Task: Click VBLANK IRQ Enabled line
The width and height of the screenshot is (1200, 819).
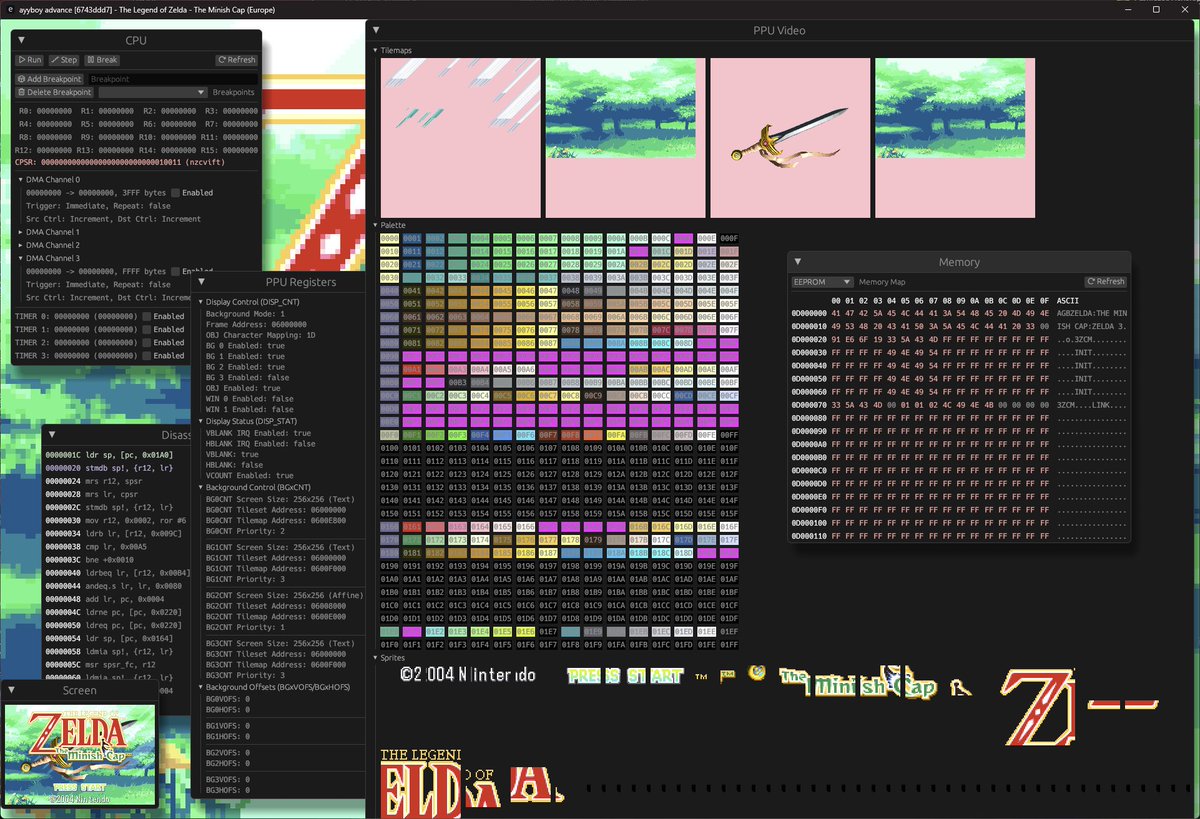Action: coord(260,433)
